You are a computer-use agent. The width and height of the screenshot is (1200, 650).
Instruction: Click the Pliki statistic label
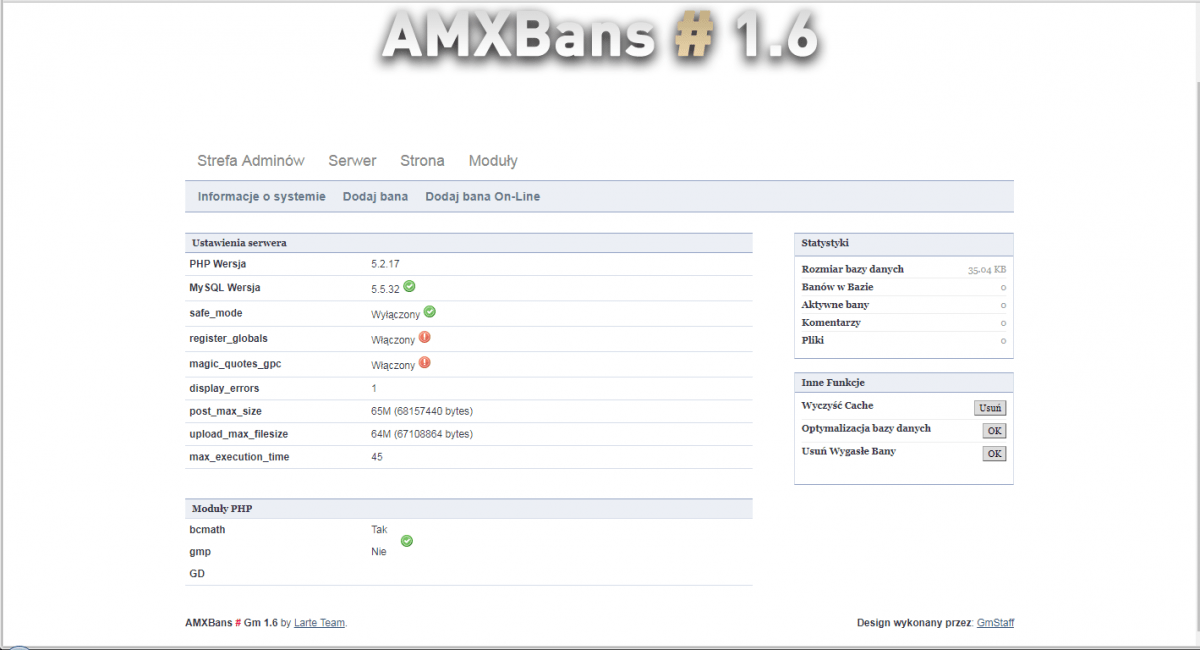point(813,341)
